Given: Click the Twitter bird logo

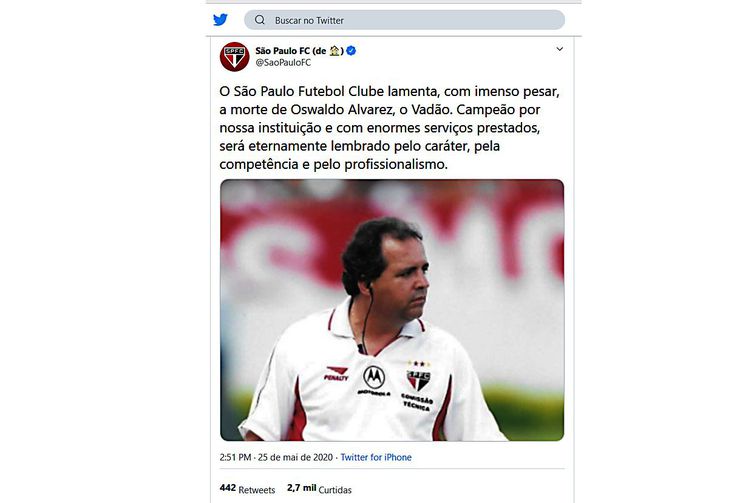Looking at the screenshot, I should (x=220, y=20).
